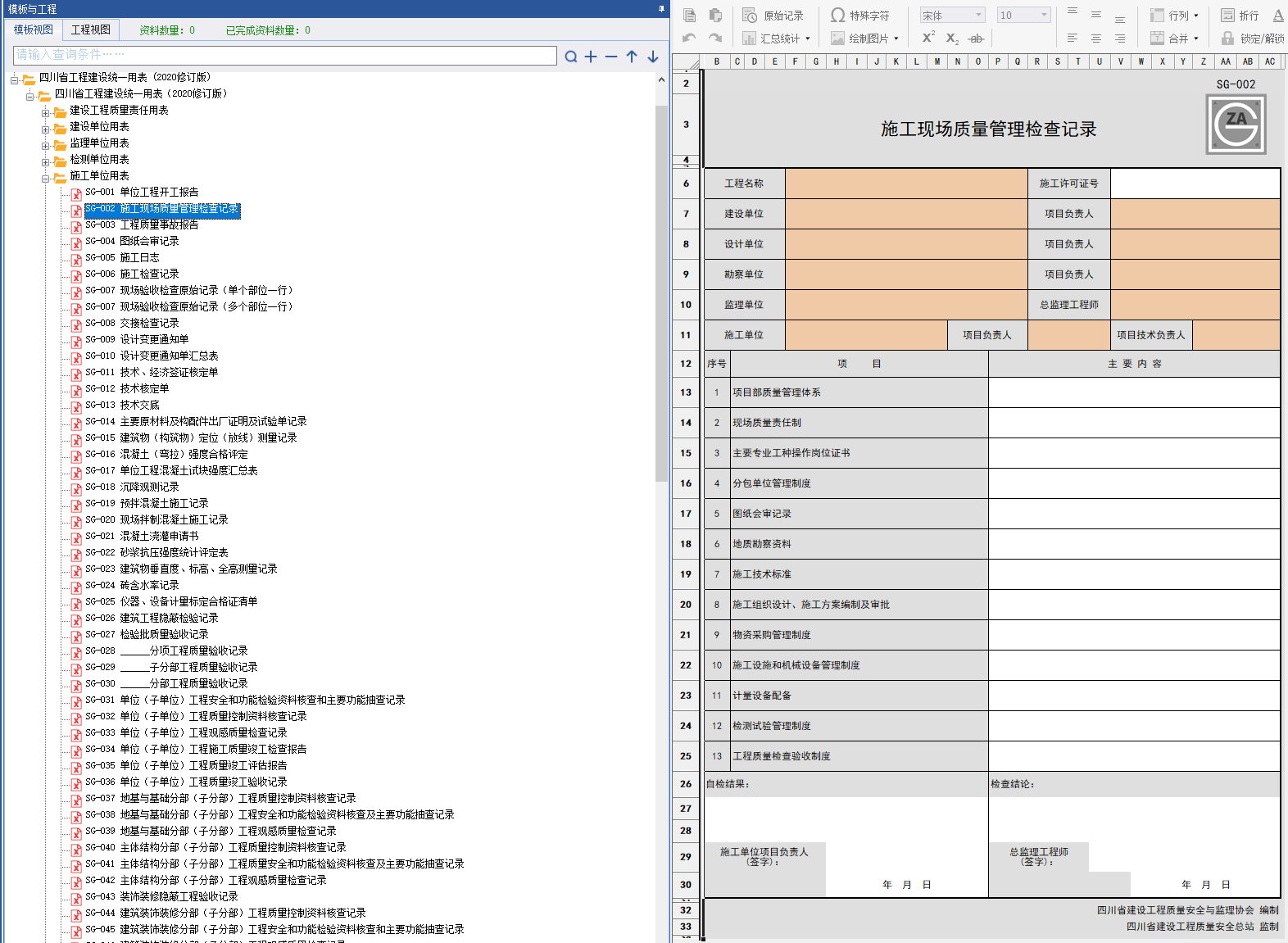This screenshot has width=1288, height=943.
Task: Click the plus add icon beside search
Action: click(591, 57)
